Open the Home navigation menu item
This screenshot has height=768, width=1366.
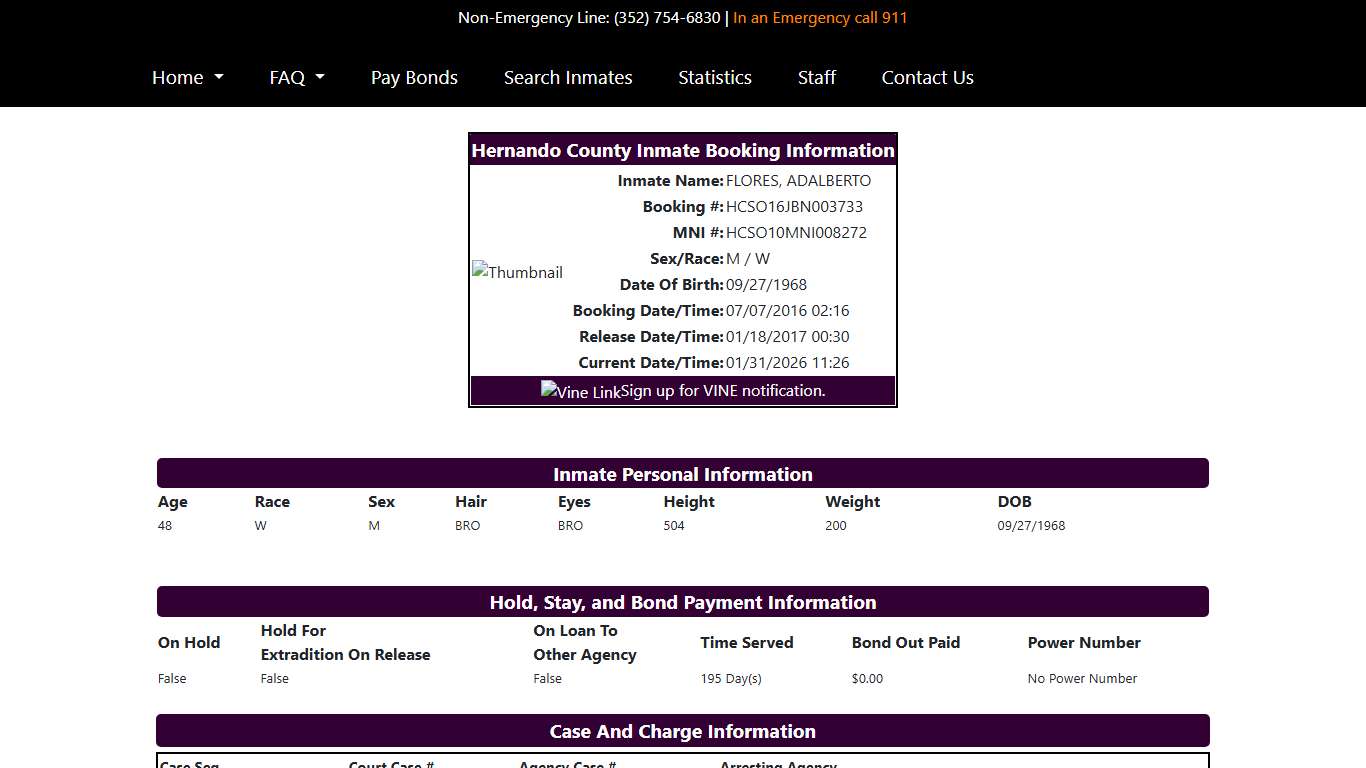click(x=178, y=77)
